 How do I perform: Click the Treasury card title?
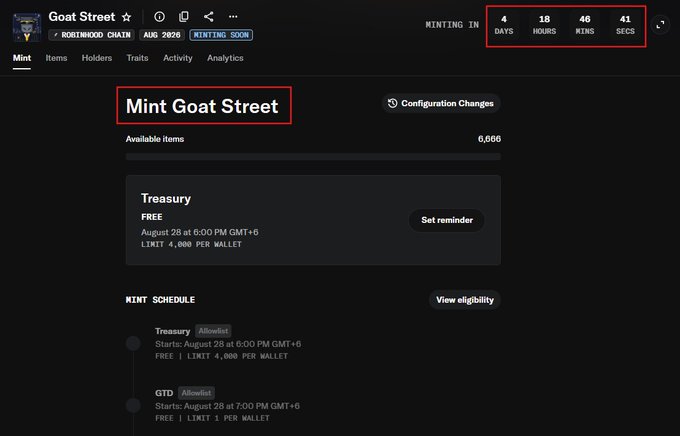pos(166,199)
